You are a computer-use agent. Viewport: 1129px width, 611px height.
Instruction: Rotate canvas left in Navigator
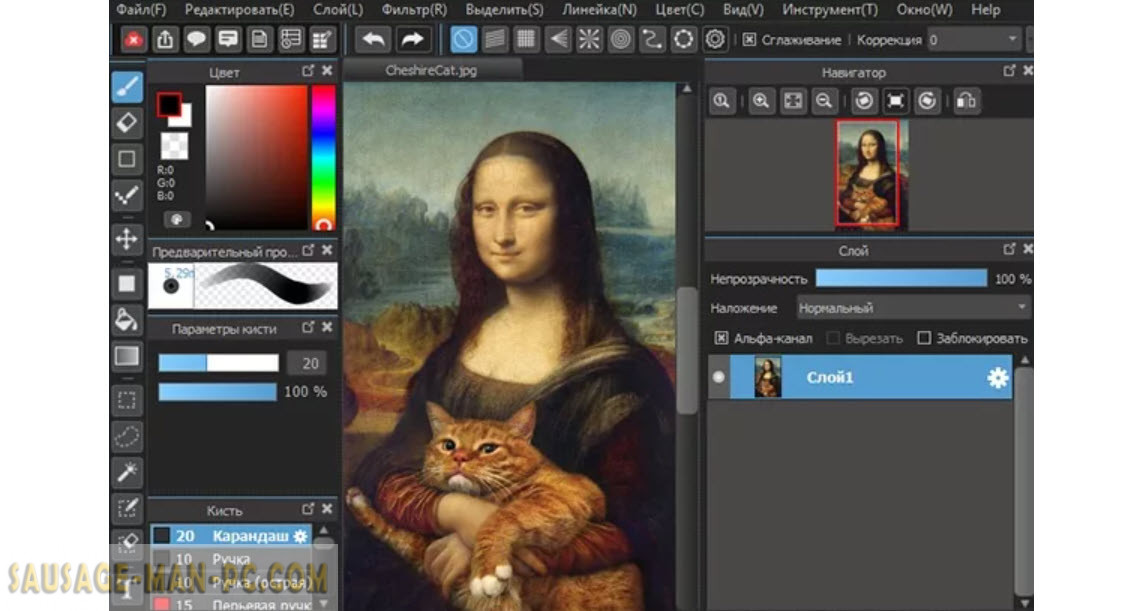point(864,101)
